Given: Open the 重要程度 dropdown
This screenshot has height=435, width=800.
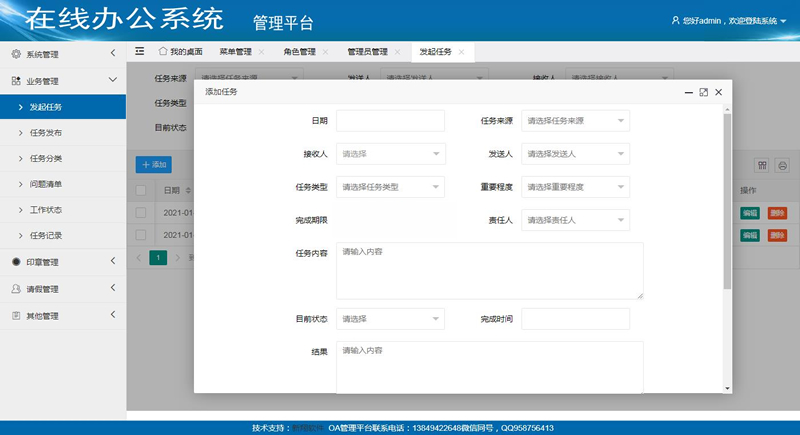Looking at the screenshot, I should point(575,187).
